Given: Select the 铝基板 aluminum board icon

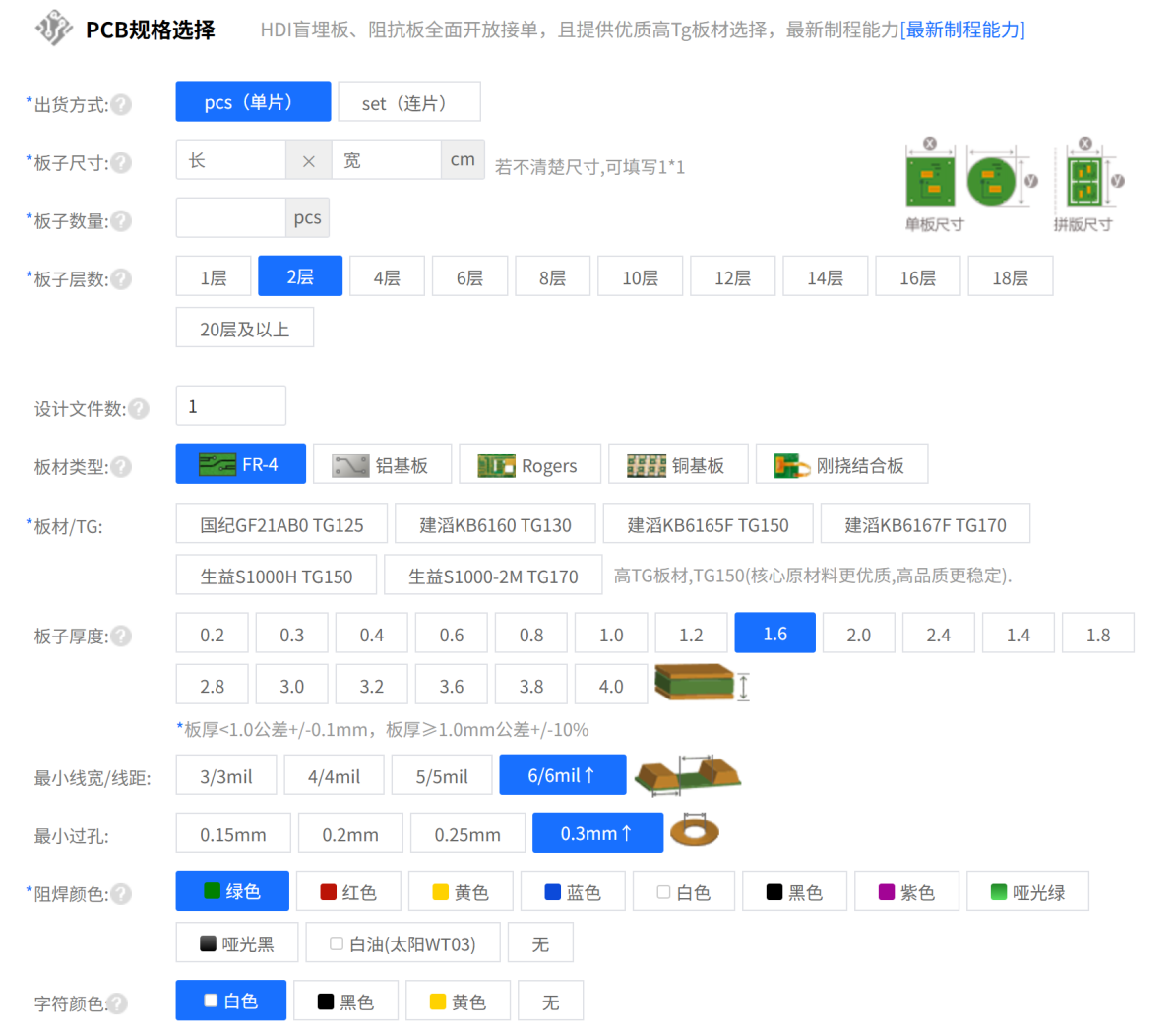Looking at the screenshot, I should pos(350,463).
